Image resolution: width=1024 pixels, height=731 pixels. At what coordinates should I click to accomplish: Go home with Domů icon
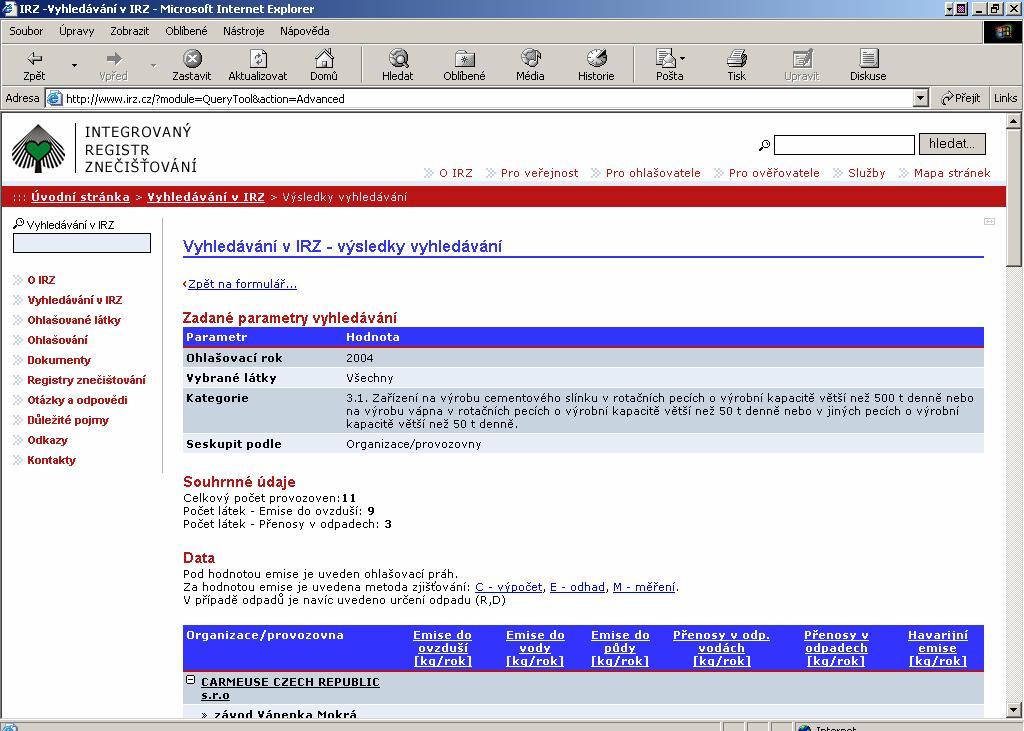(324, 59)
